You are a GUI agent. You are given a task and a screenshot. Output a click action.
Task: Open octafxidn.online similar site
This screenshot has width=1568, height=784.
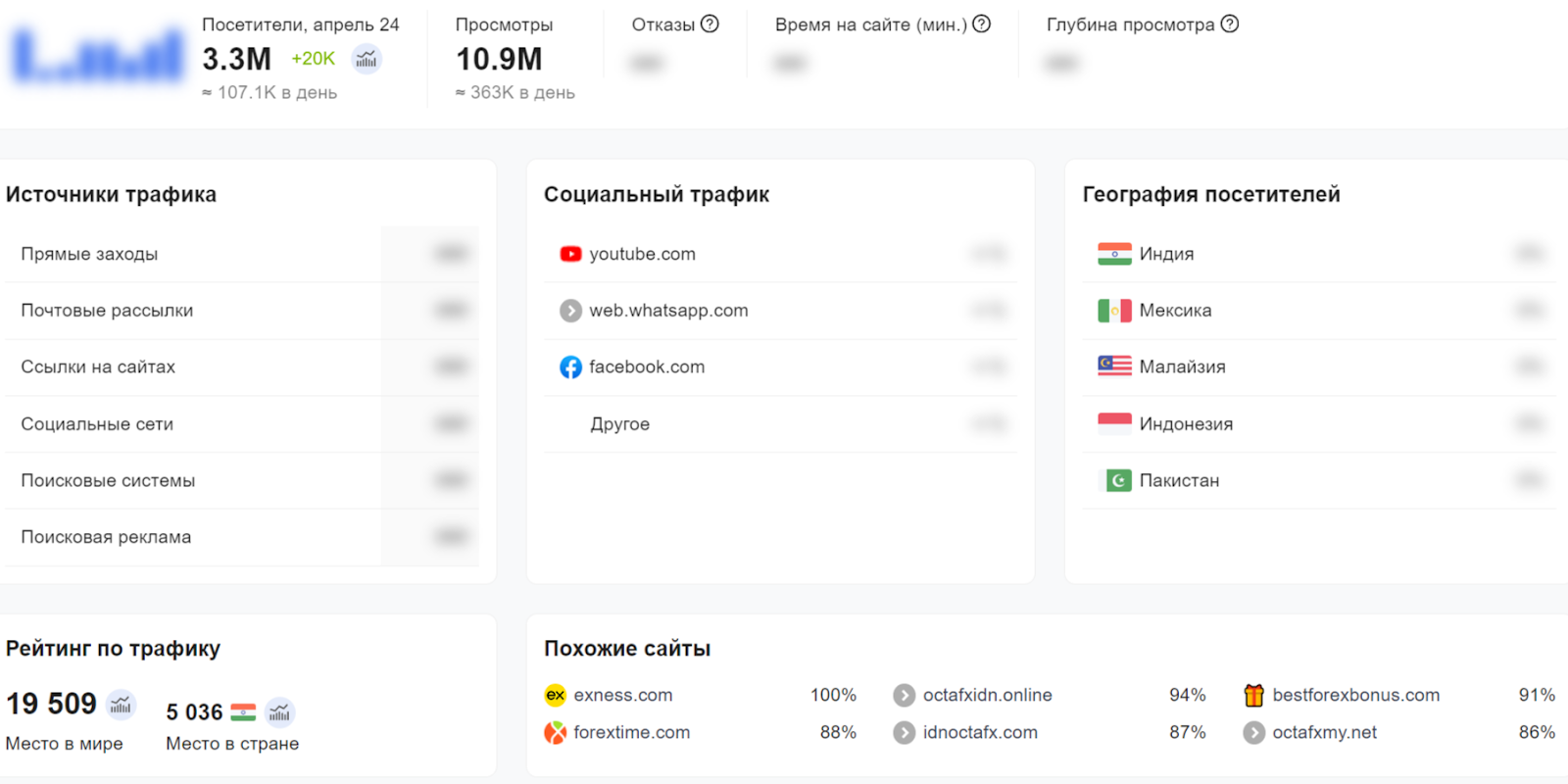point(988,695)
